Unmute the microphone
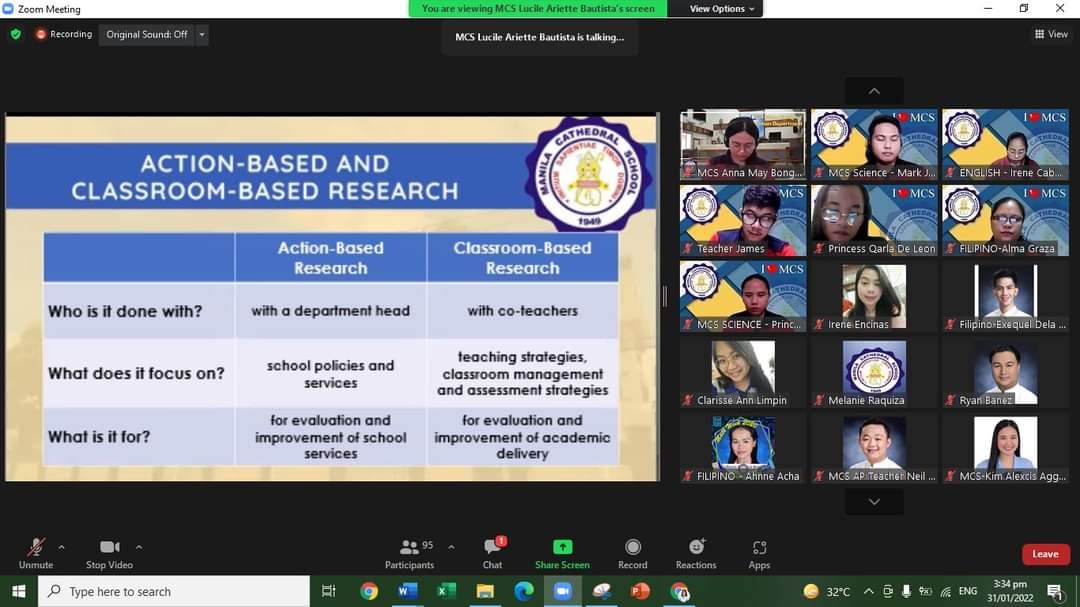1080x607 pixels. click(x=36, y=553)
